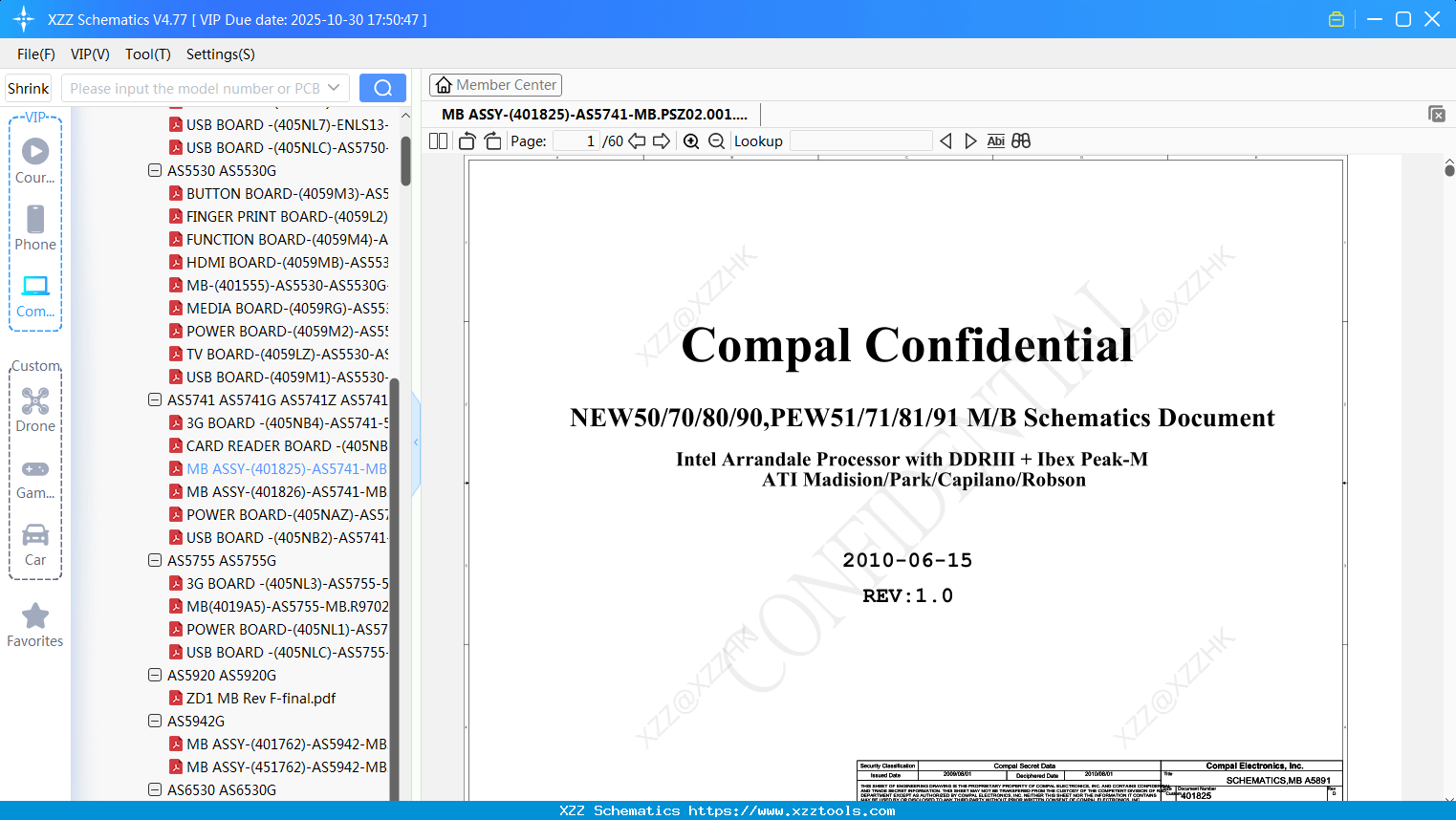Image resolution: width=1456 pixels, height=820 pixels.
Task: Select the Computer category
Action: pyautogui.click(x=35, y=295)
